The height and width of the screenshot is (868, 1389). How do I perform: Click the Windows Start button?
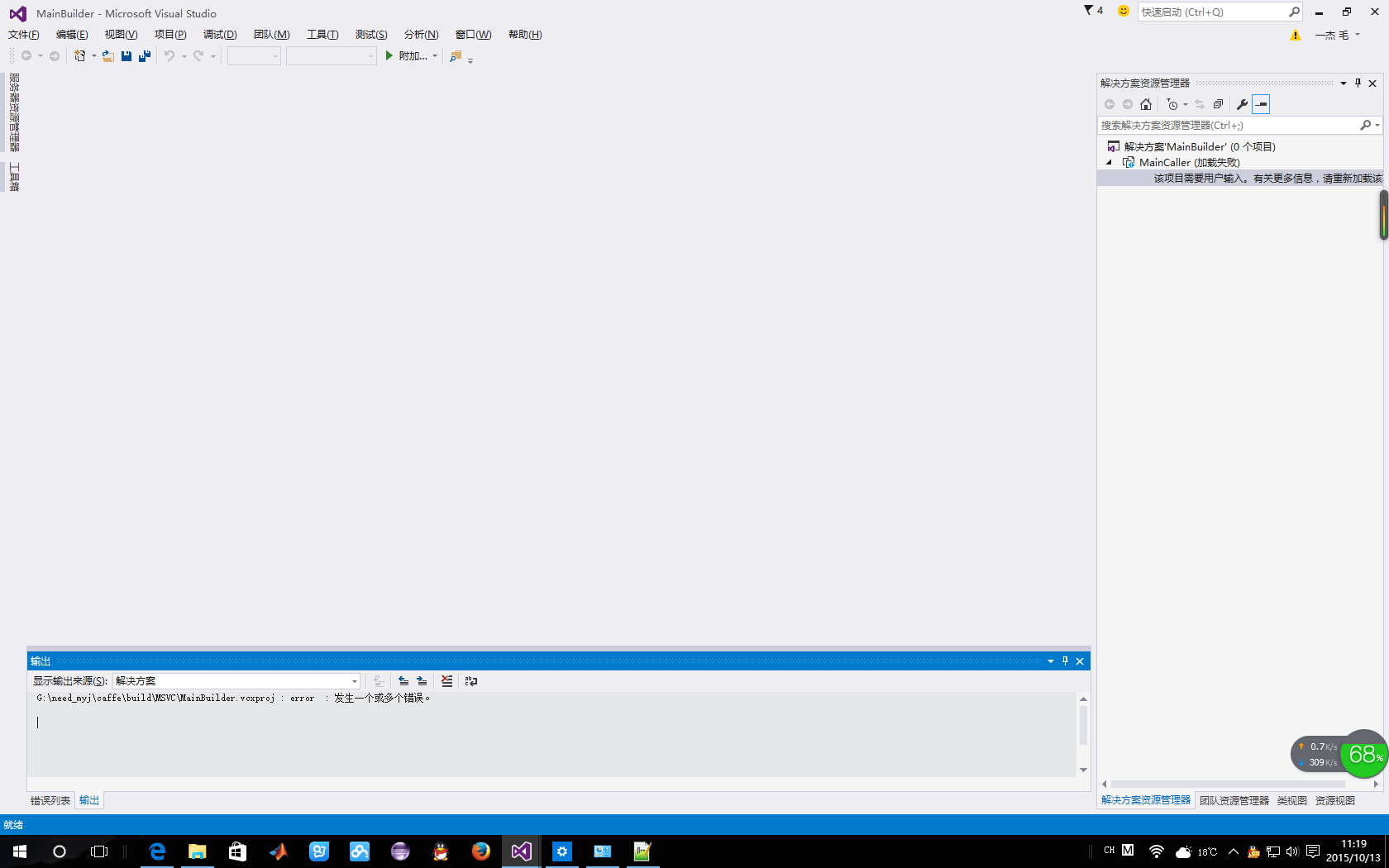(x=20, y=851)
